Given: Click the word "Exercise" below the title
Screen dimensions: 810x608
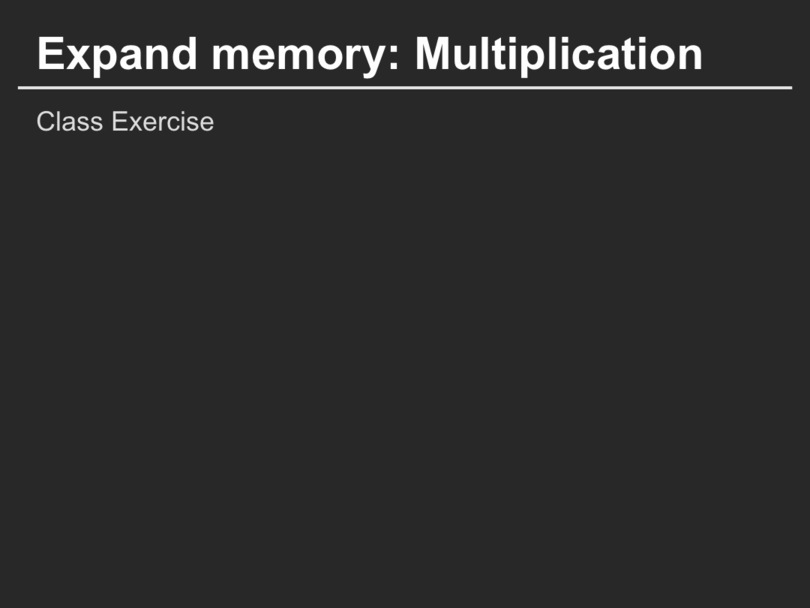Looking at the screenshot, I should pyautogui.click(x=162, y=122).
